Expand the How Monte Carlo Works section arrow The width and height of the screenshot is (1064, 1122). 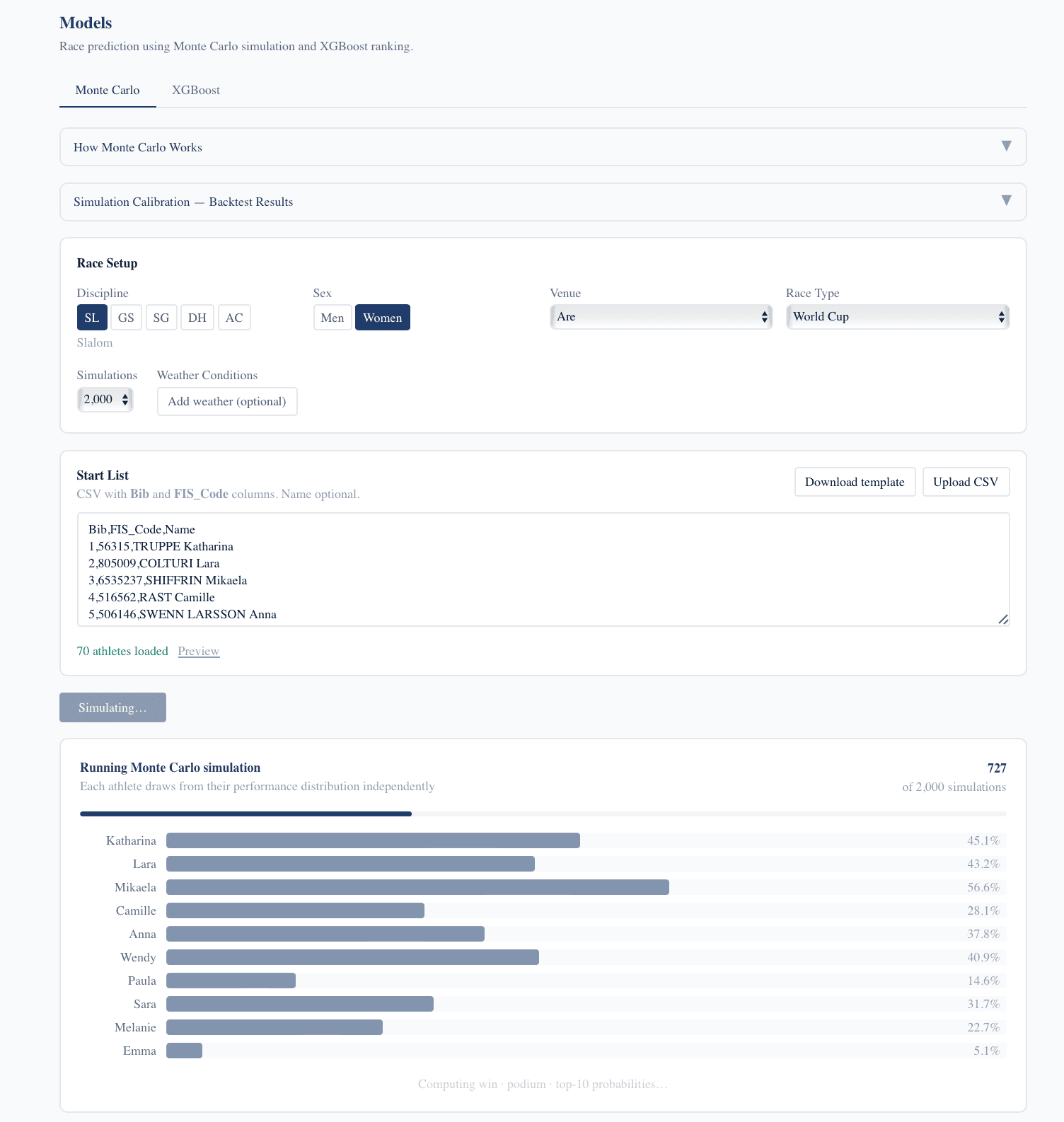[x=1006, y=146]
